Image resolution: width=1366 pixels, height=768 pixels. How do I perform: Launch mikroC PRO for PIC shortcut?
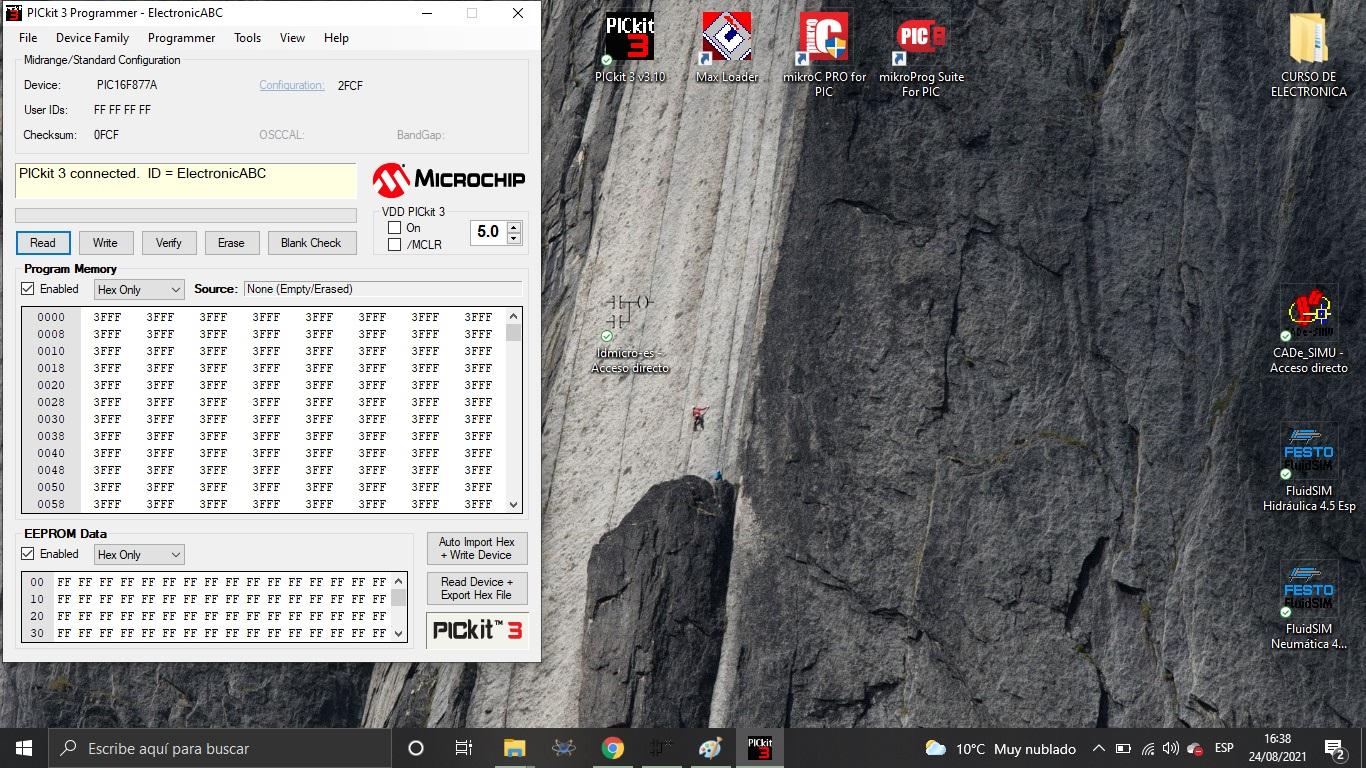(x=824, y=54)
